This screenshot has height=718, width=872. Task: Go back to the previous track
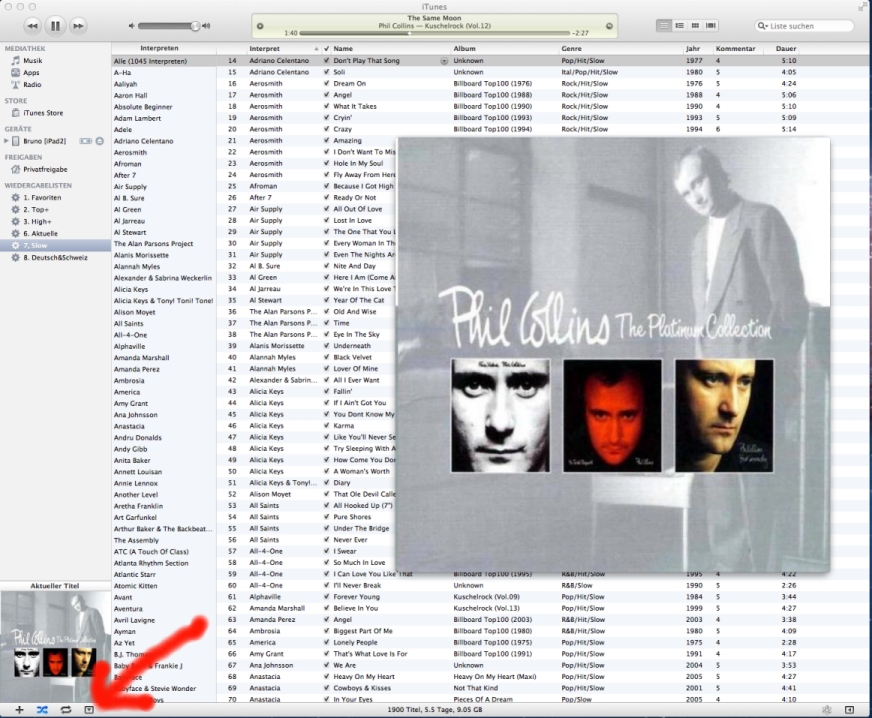[x=32, y=24]
